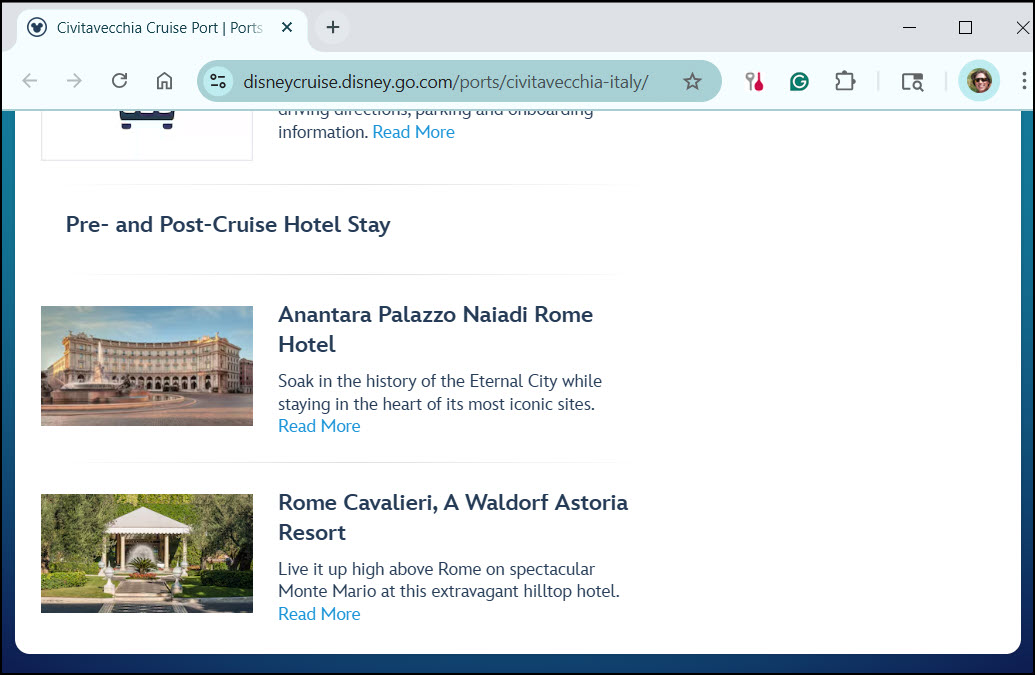Open Read More for Anantara Palazzo Naiadi
1035x675 pixels.
[319, 426]
